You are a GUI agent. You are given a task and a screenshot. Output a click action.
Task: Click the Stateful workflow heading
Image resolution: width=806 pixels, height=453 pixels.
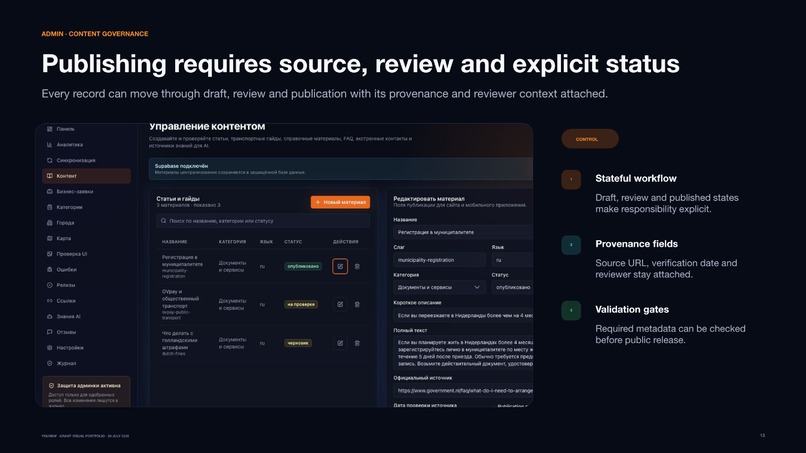pos(636,178)
